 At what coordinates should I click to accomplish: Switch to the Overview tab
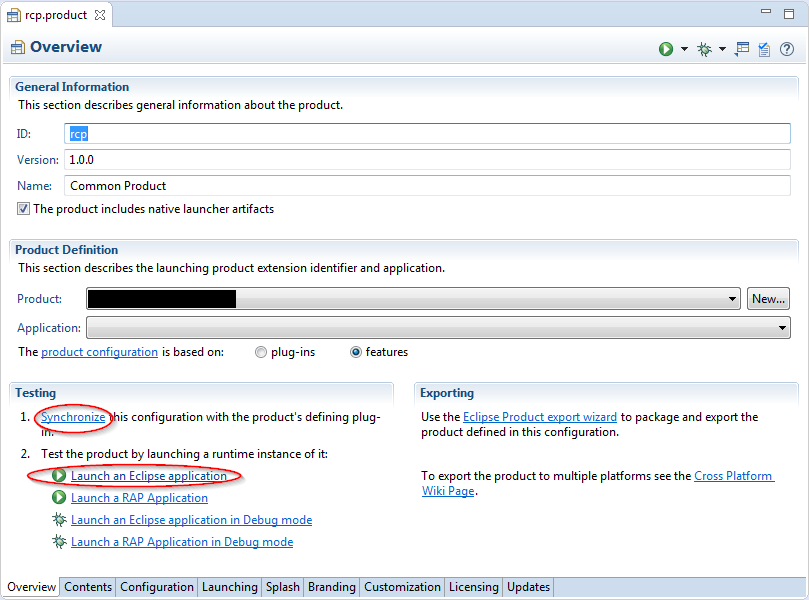click(x=31, y=587)
